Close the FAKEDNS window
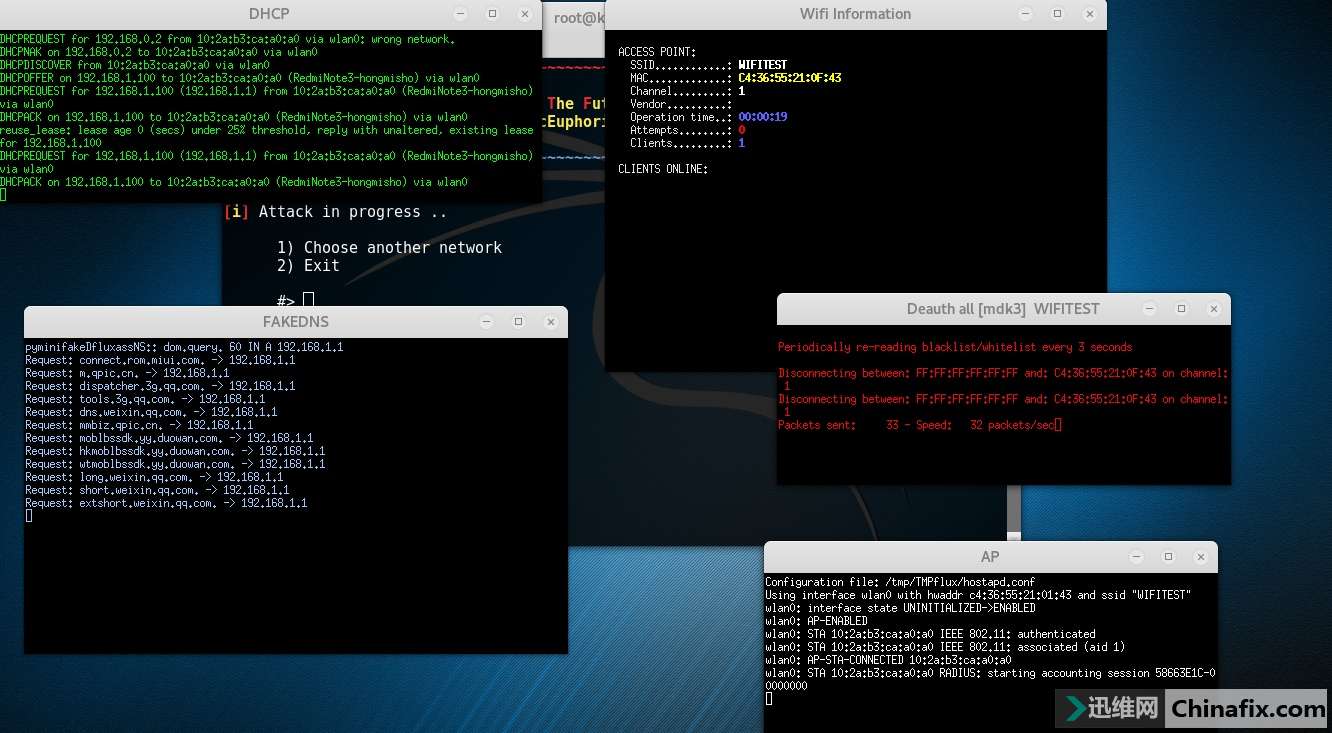This screenshot has height=733, width=1332. coord(551,322)
